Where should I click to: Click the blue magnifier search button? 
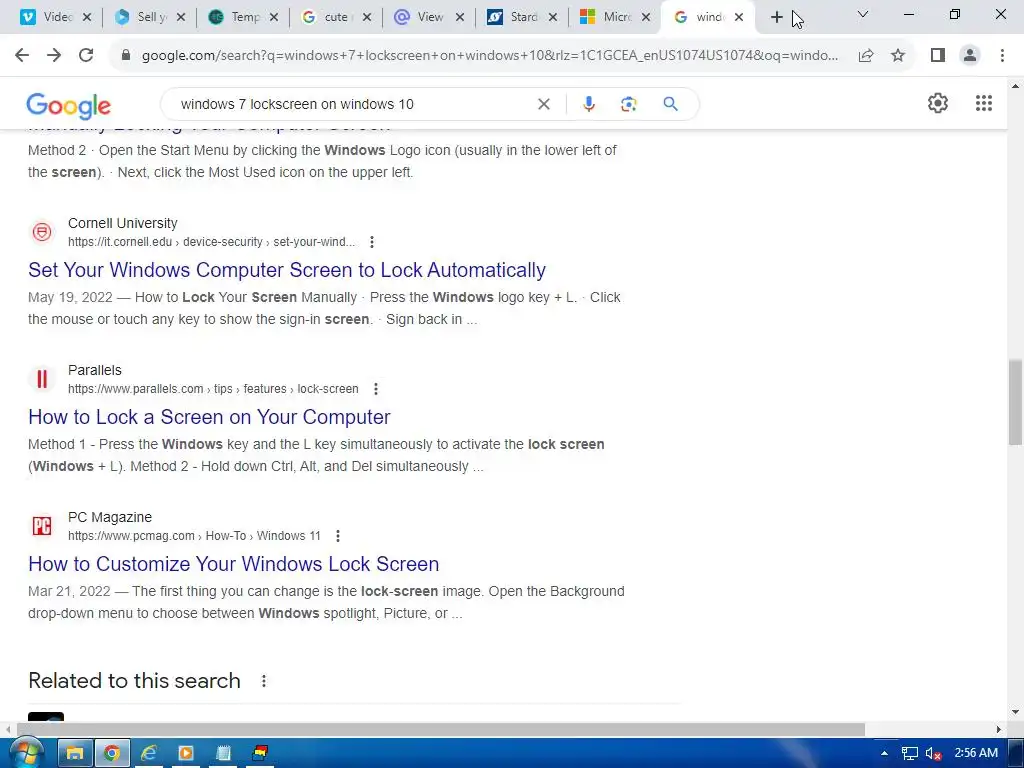[670, 104]
